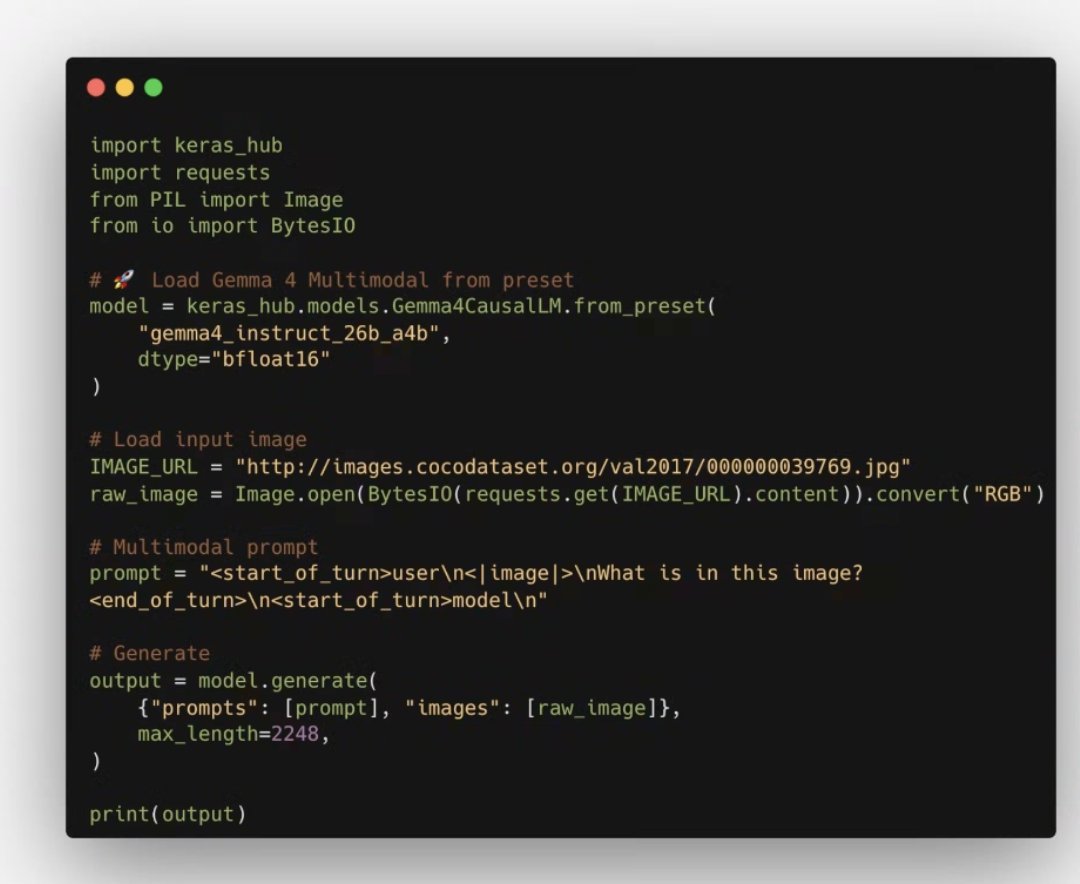
Task: Click the "from io import BytesIO" line
Action: coord(222,226)
